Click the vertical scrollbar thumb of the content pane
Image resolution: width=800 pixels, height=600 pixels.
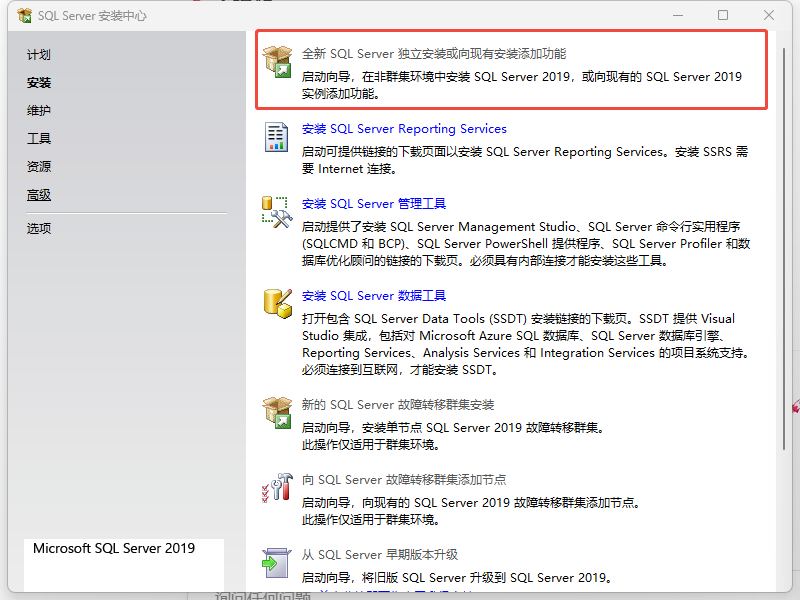click(784, 249)
